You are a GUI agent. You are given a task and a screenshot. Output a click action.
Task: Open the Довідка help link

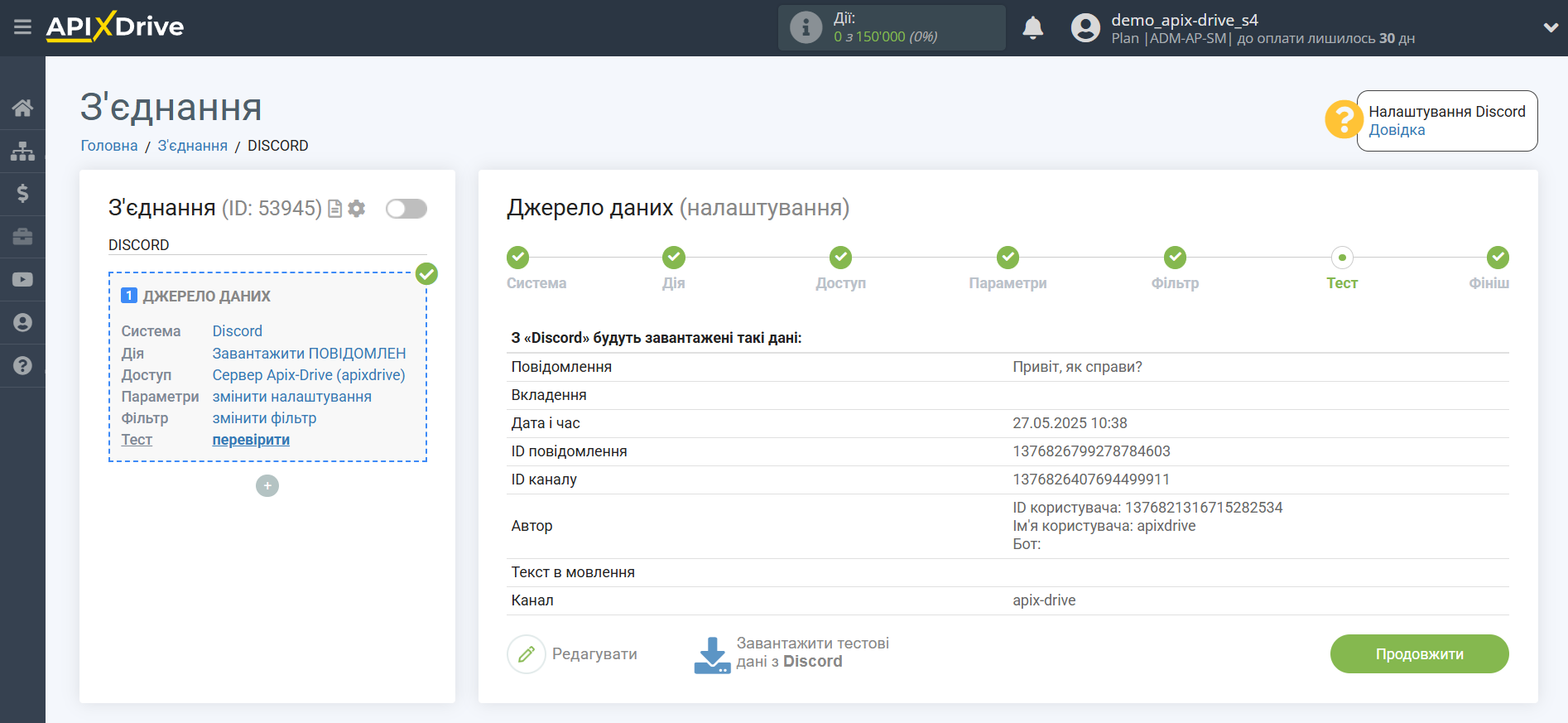tap(1397, 130)
